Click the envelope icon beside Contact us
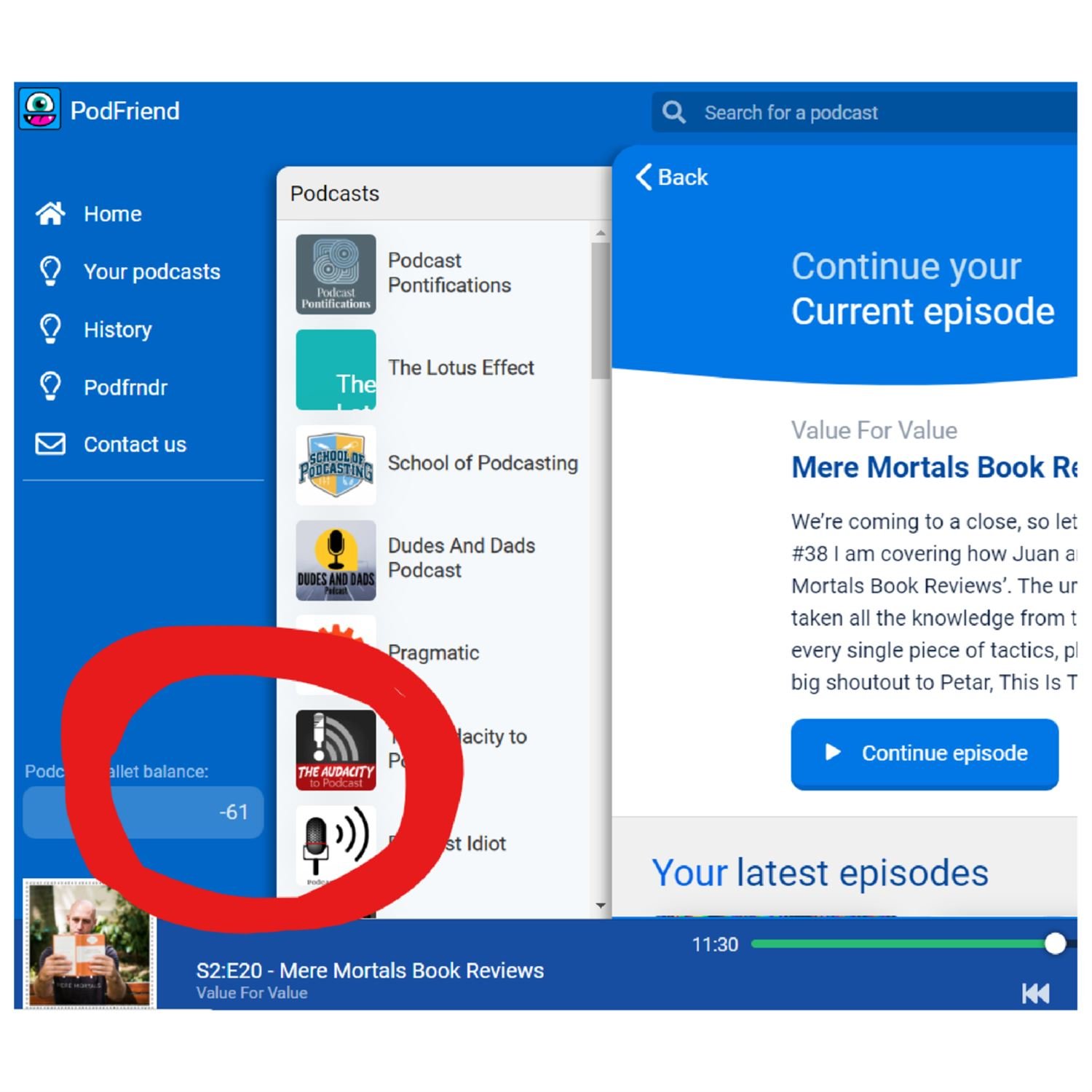This screenshot has height=1092, width=1092. [x=50, y=444]
